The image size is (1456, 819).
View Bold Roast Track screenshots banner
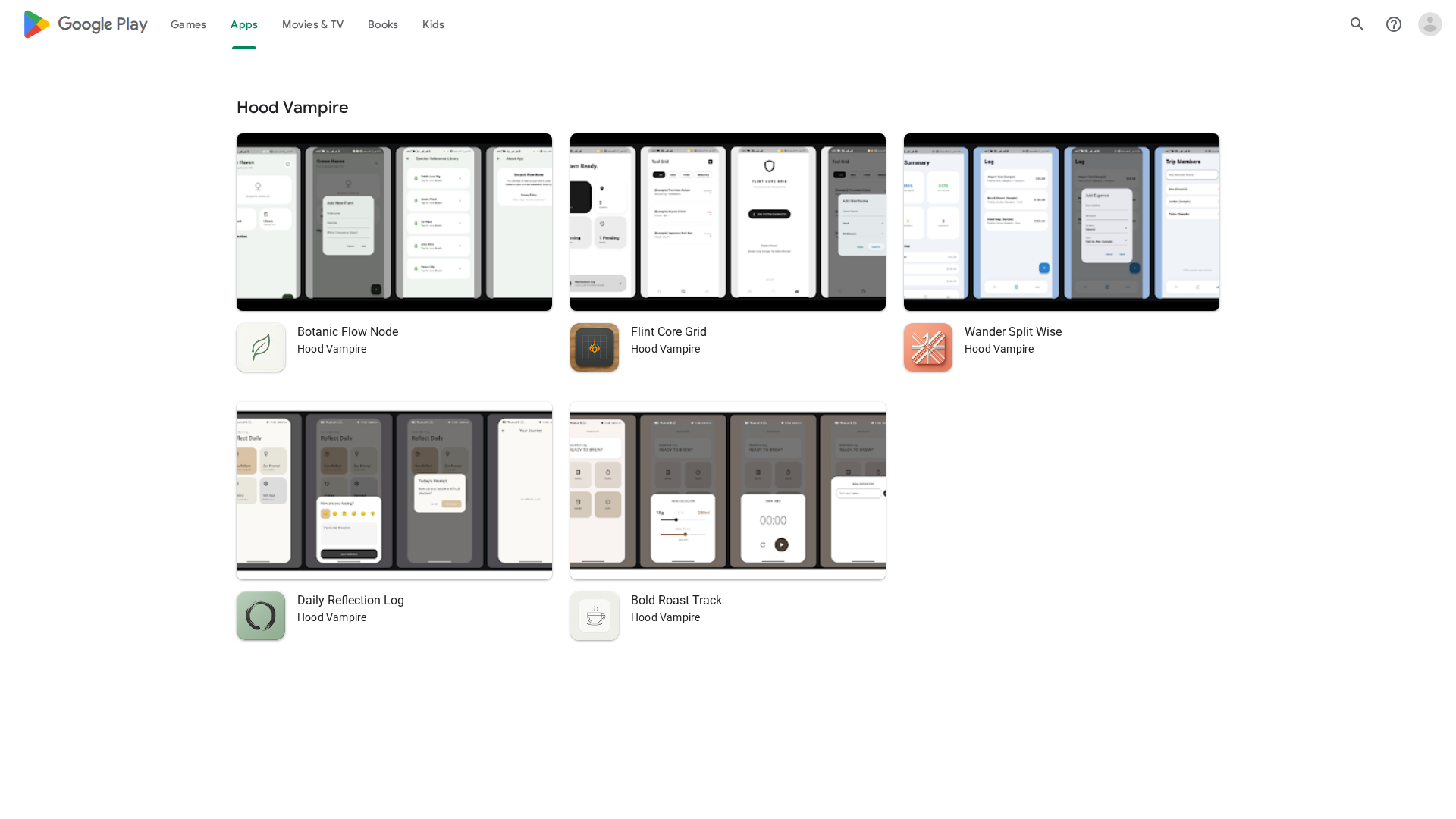coord(728,491)
